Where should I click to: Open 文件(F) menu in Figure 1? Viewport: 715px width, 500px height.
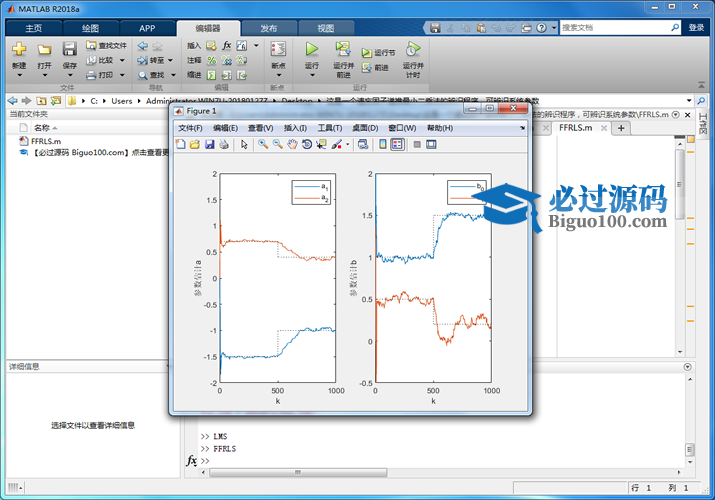coord(190,128)
